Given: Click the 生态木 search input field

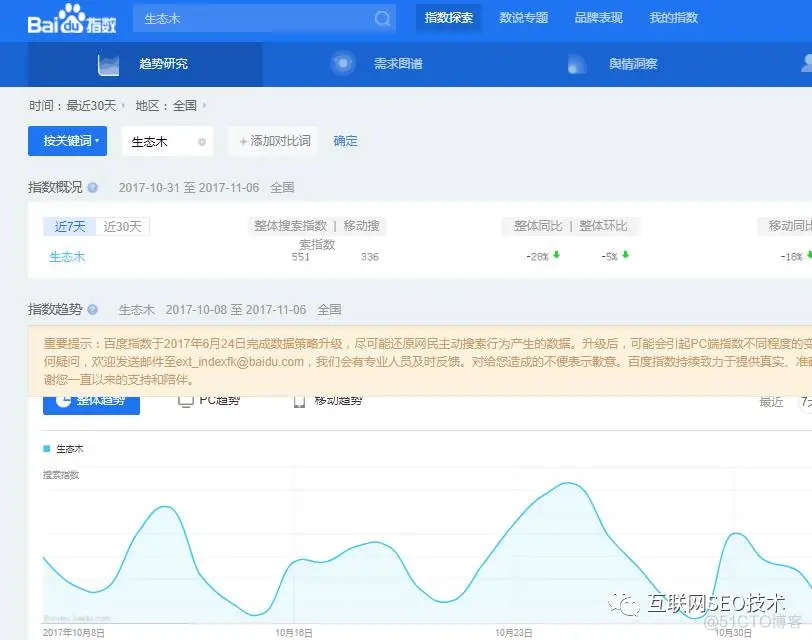Looking at the screenshot, I should tap(250, 17).
